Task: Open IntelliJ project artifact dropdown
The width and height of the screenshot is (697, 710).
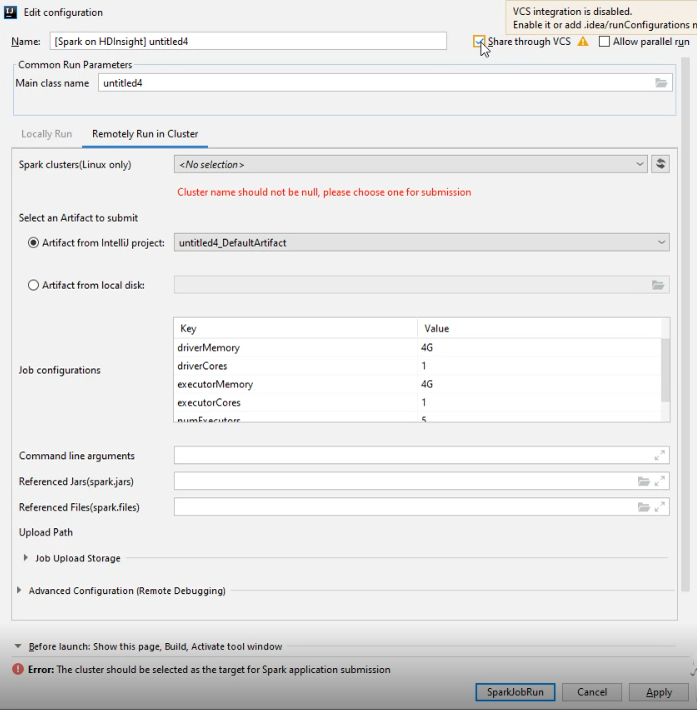Action: [422, 242]
